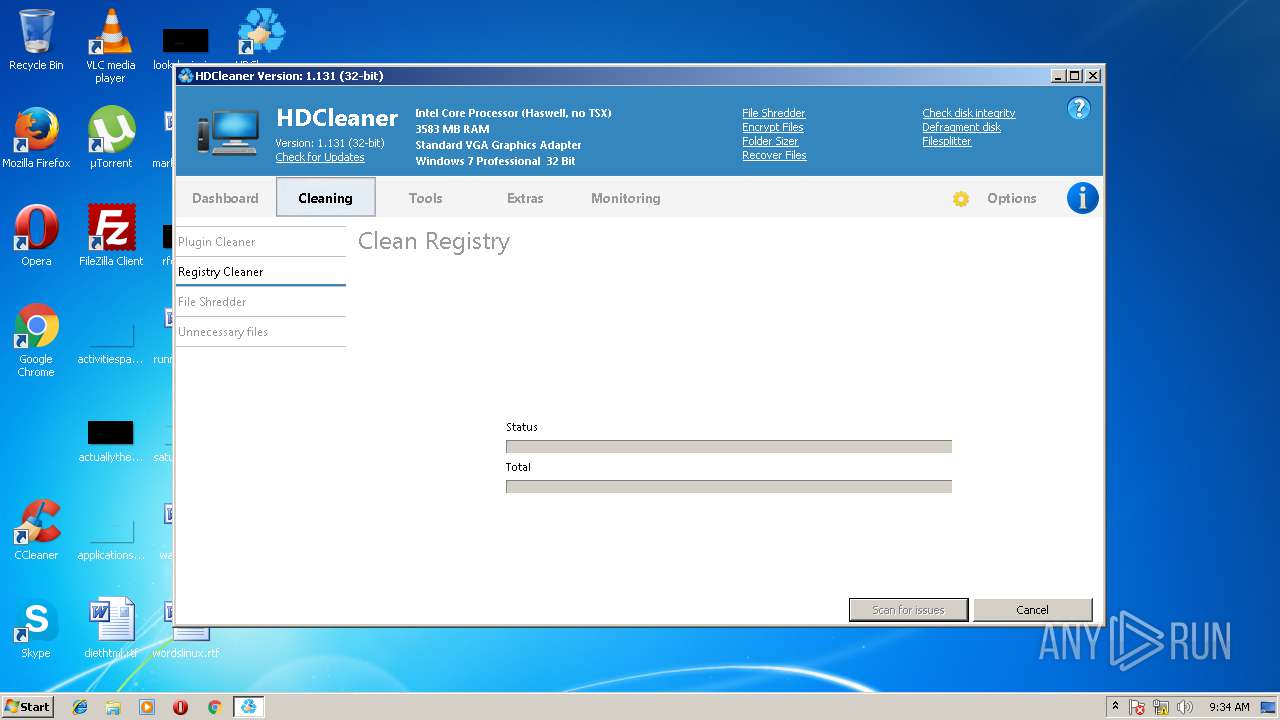This screenshot has height=720, width=1280.
Task: Open the blue Info icon
Action: 1082,198
